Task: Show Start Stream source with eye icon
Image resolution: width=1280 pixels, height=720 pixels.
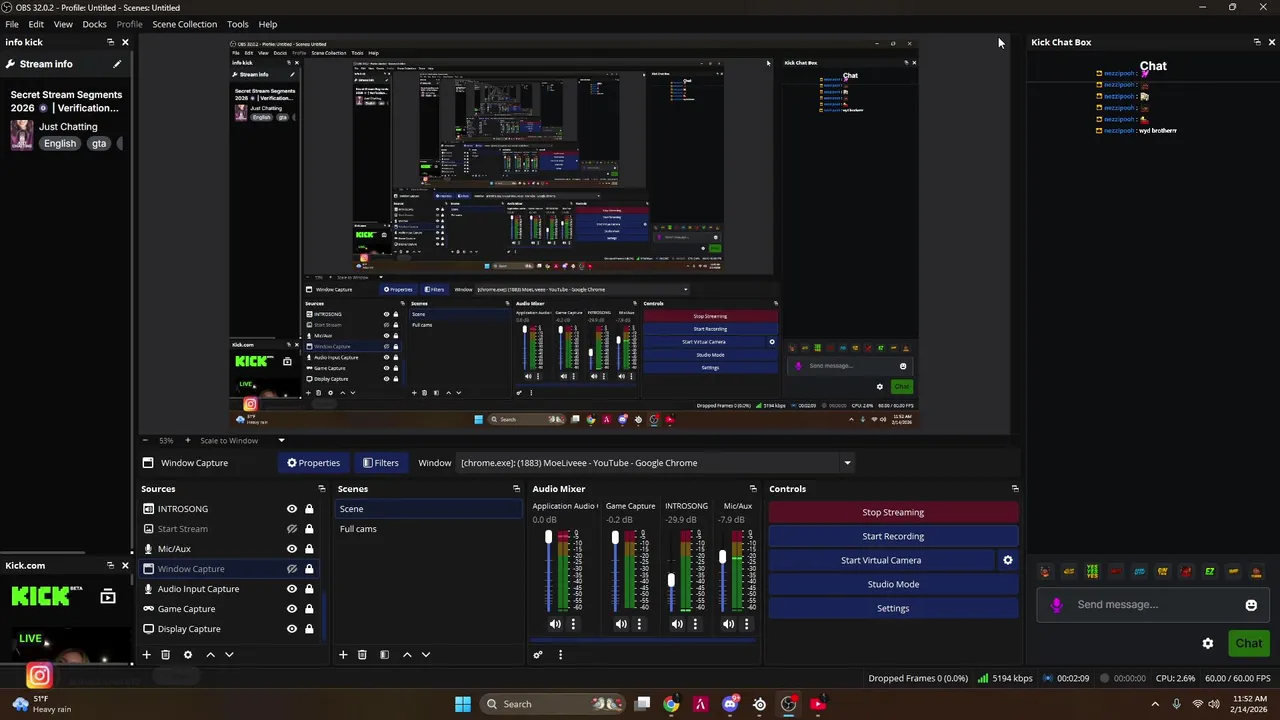Action: (292, 529)
